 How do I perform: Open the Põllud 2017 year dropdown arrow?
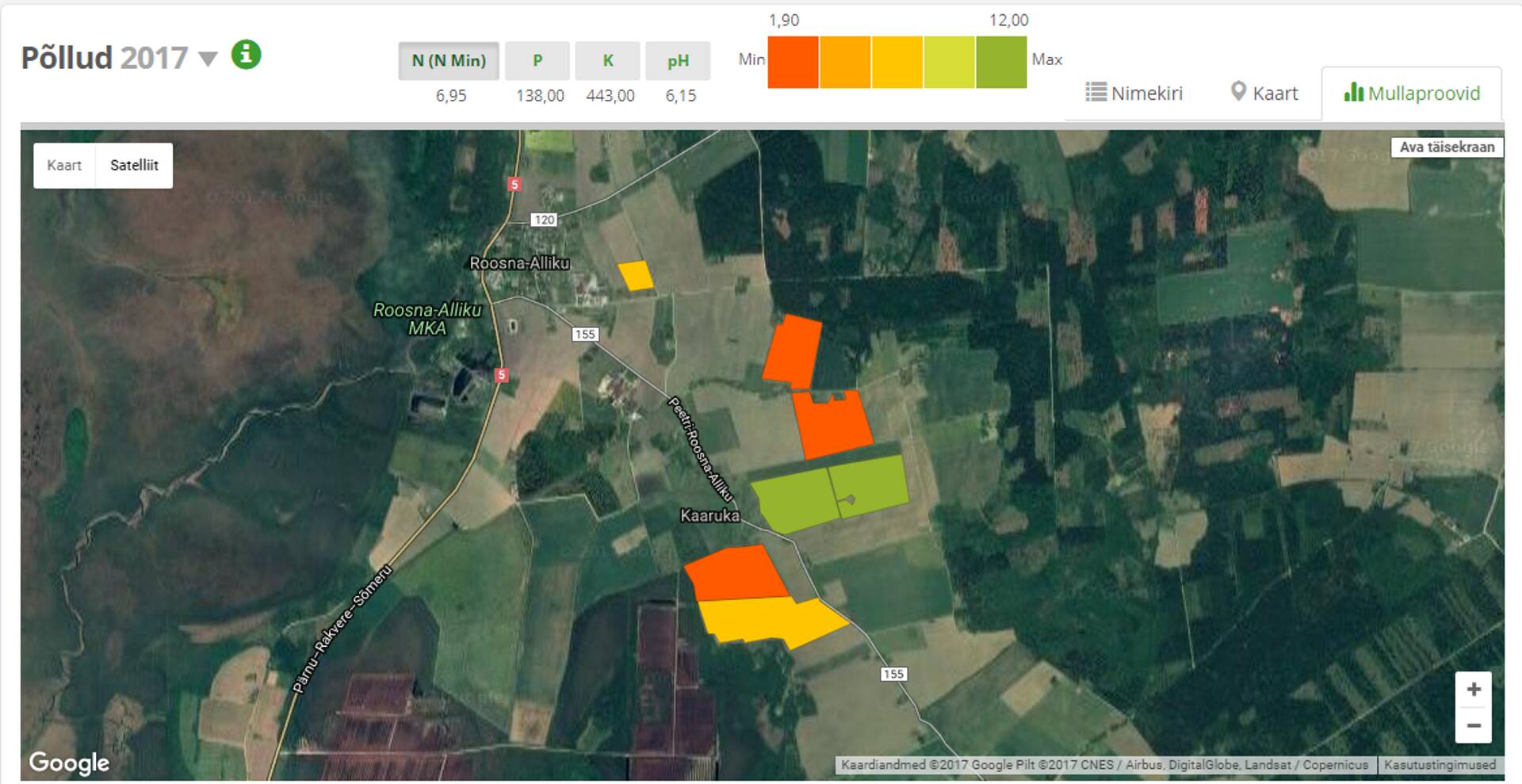[208, 59]
